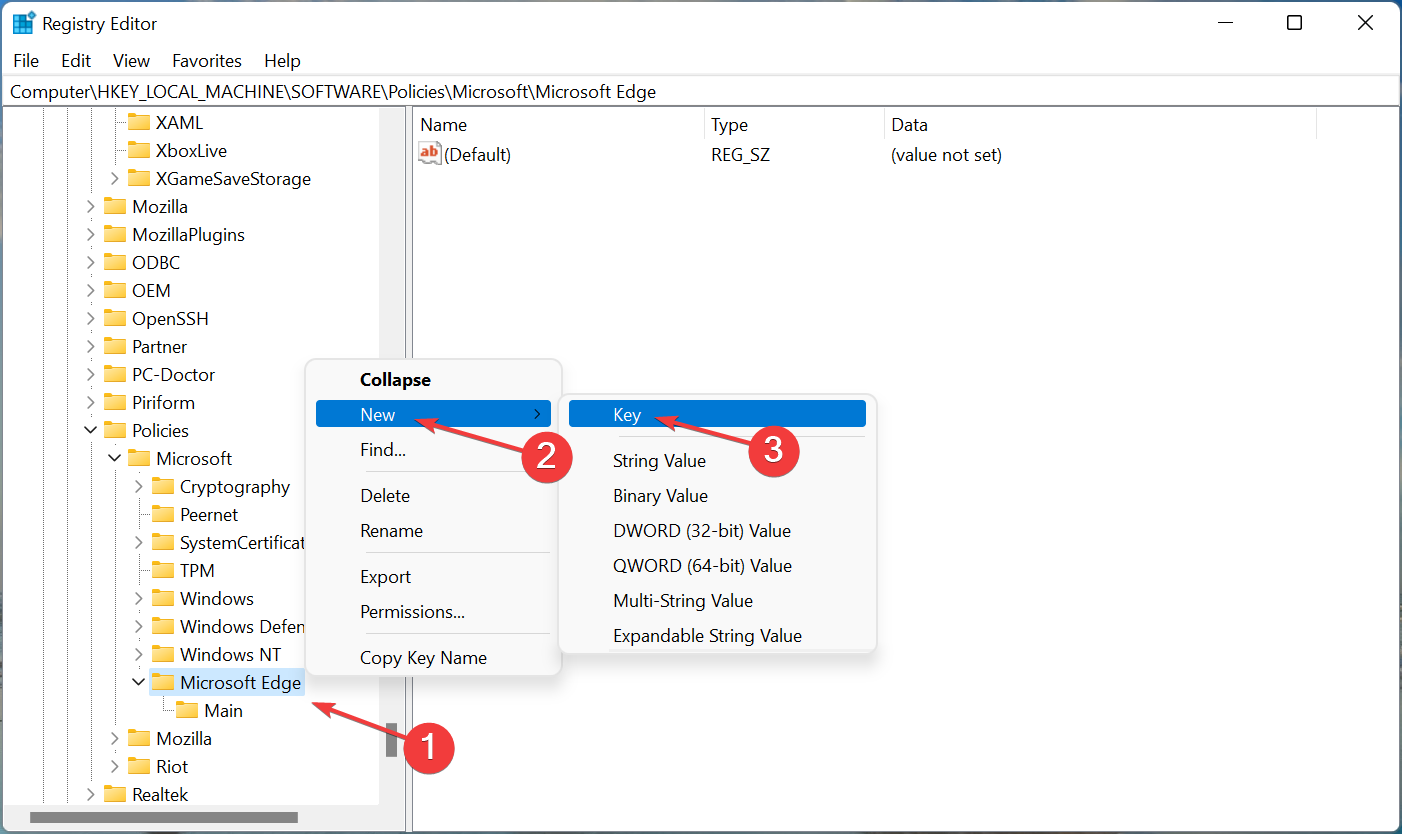Open the File menu

tap(26, 61)
